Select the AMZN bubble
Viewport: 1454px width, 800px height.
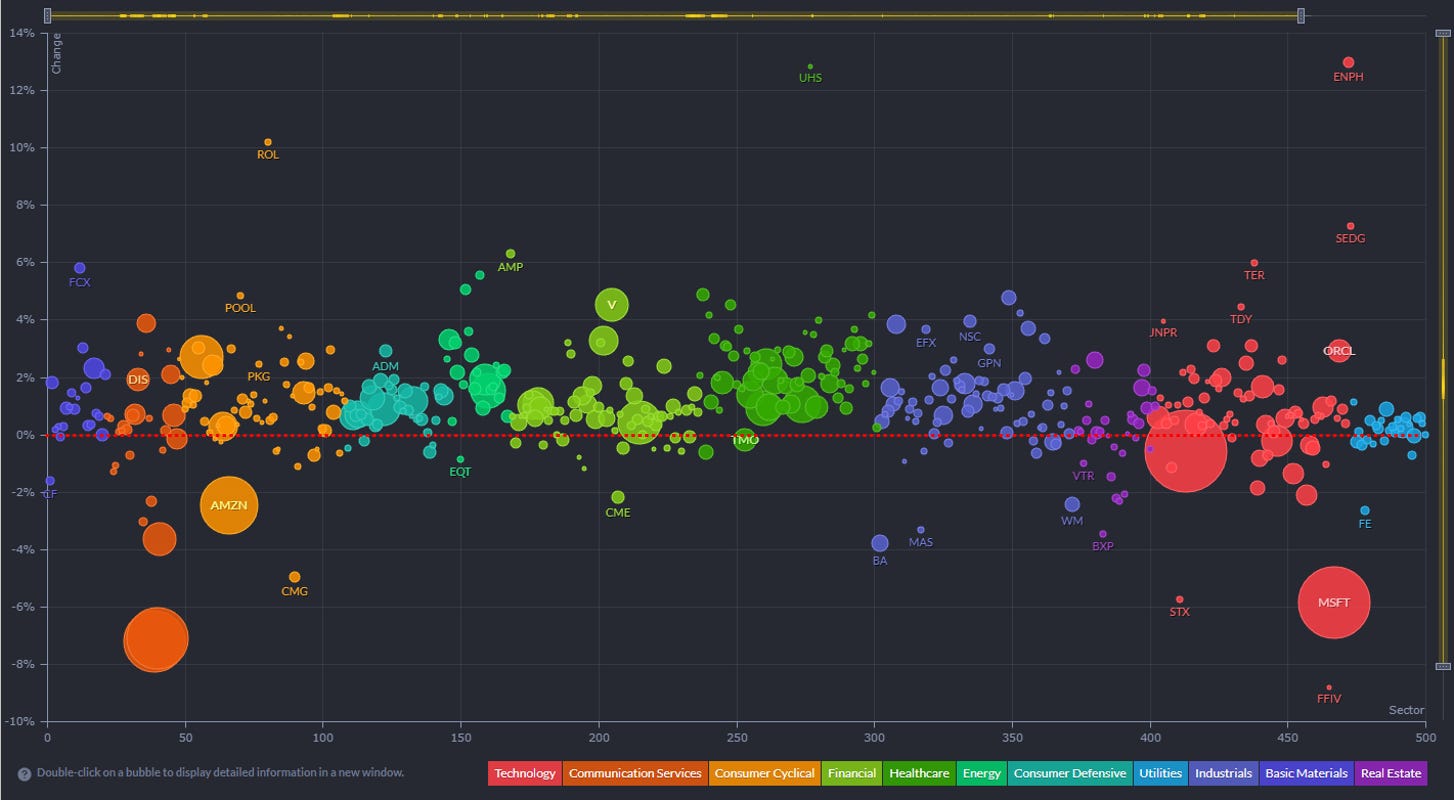point(229,505)
